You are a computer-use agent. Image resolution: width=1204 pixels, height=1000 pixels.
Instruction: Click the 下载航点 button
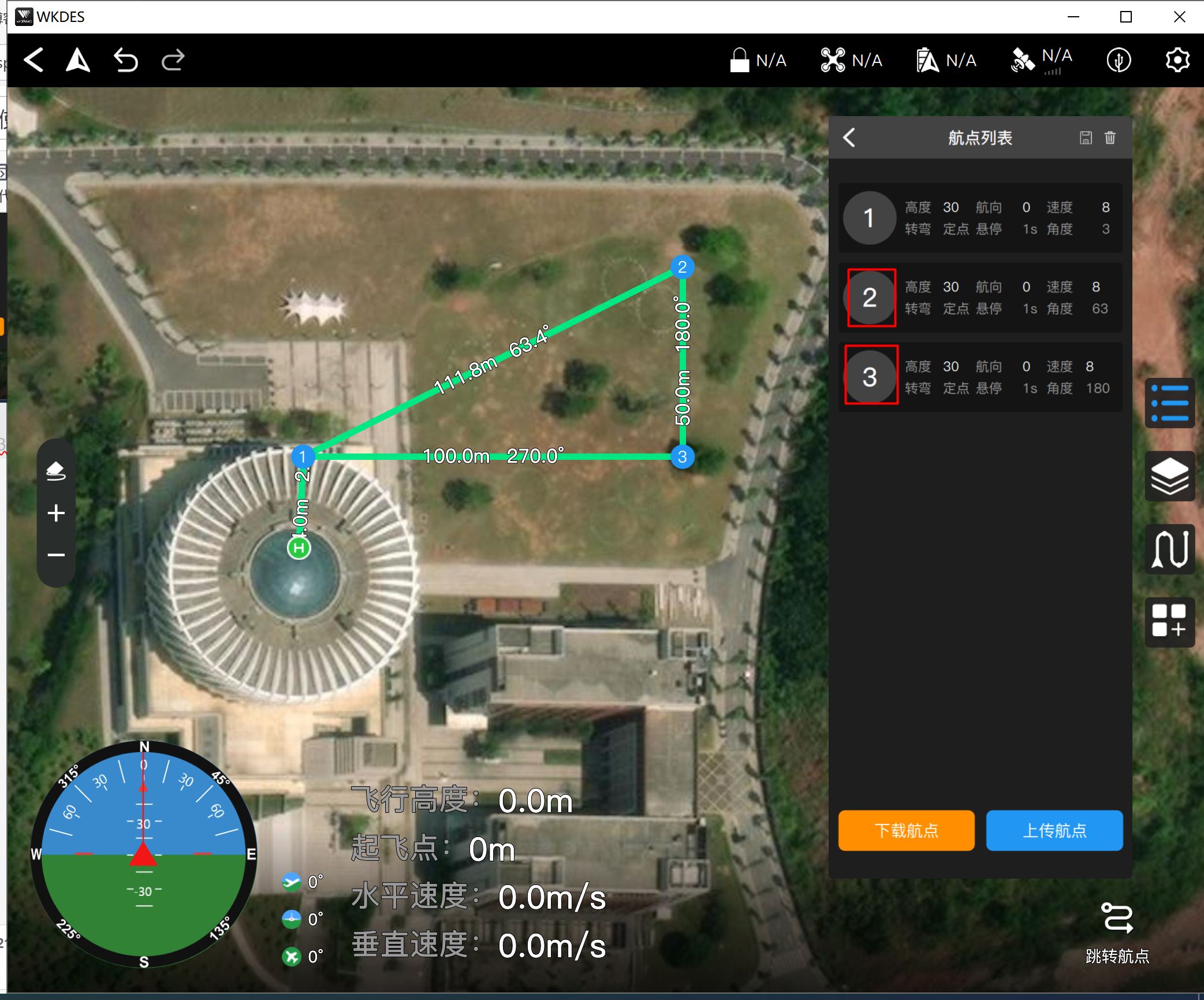pos(906,830)
